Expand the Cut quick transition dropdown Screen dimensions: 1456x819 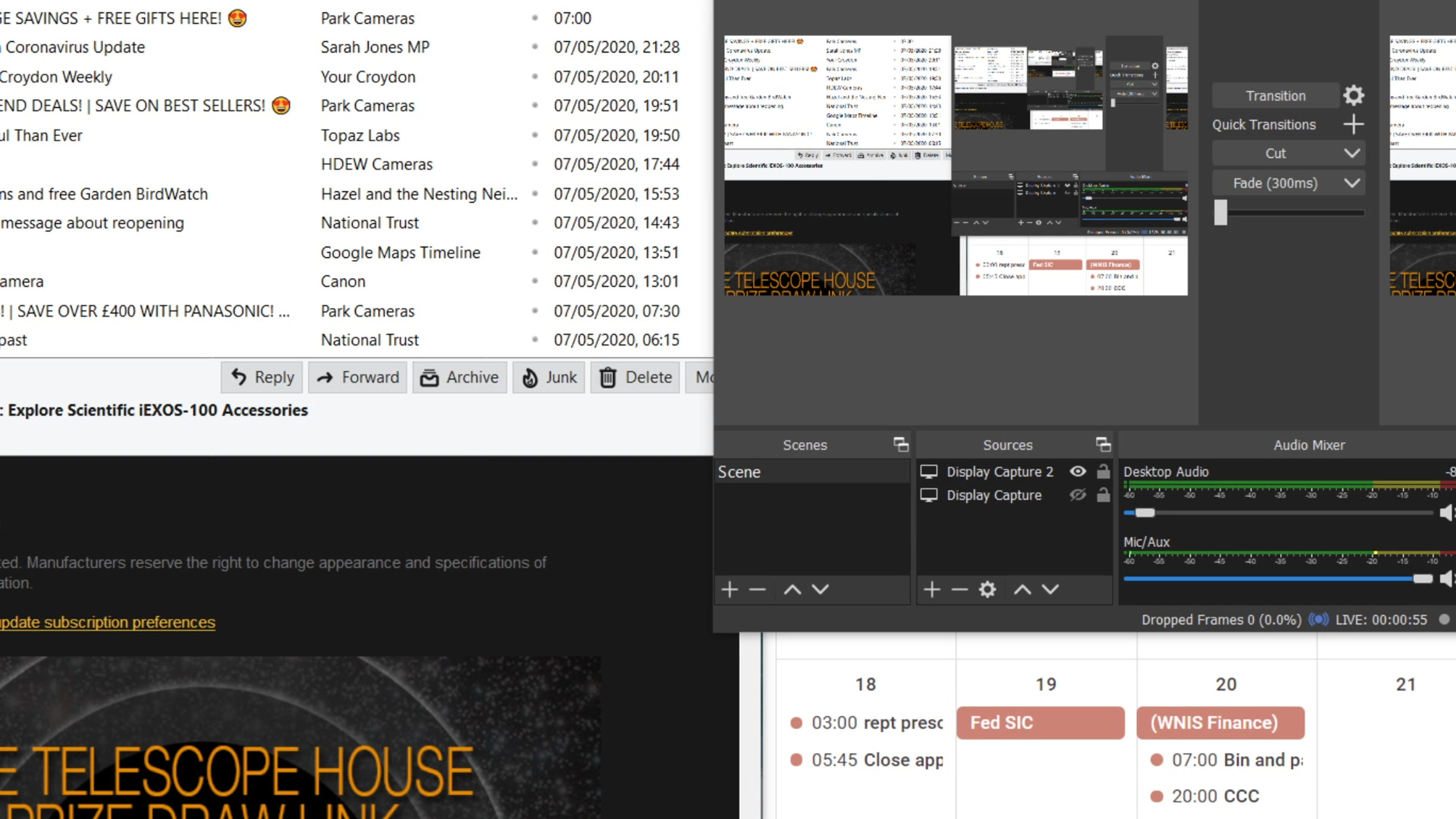[x=1352, y=153]
